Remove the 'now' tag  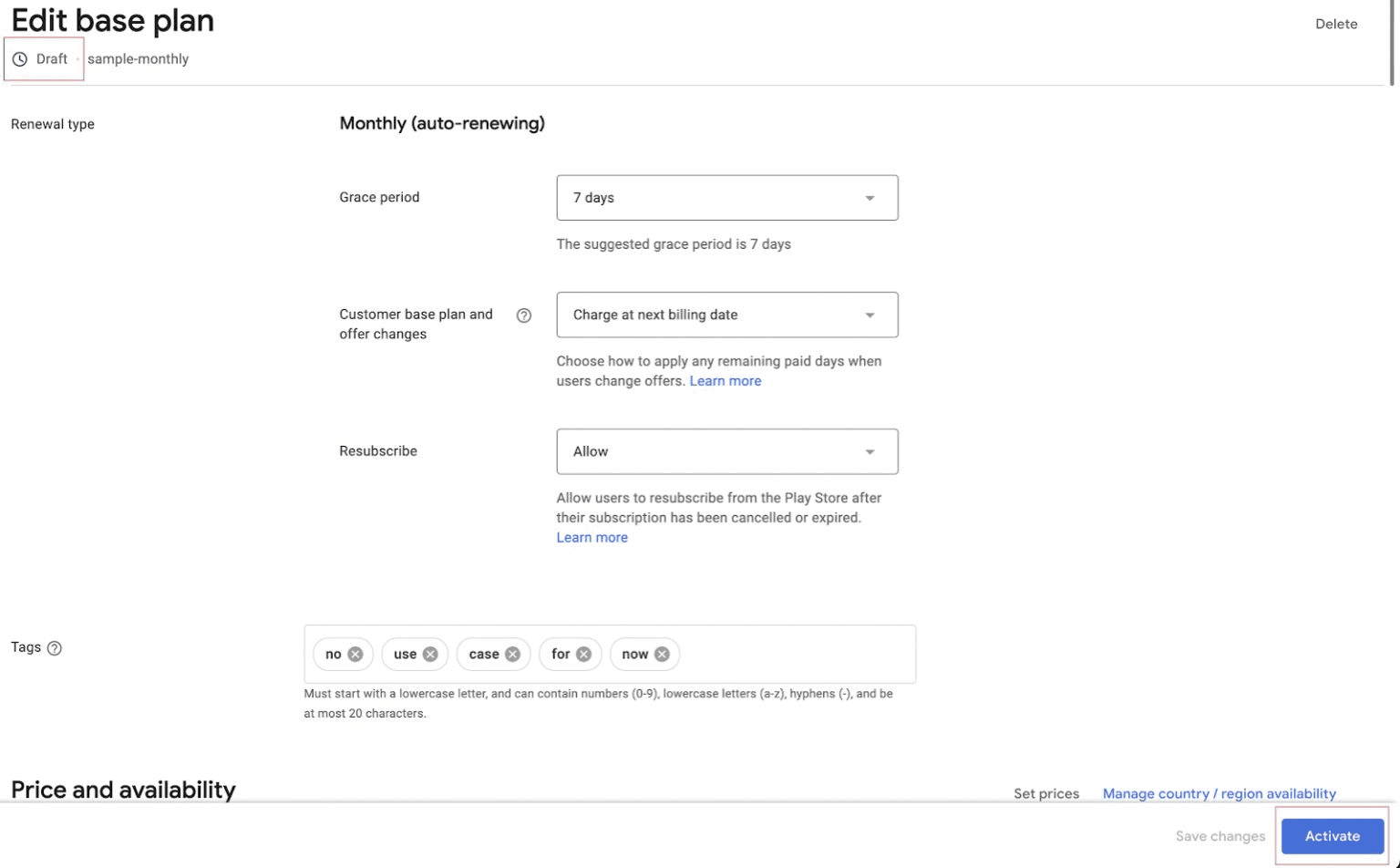[662, 654]
